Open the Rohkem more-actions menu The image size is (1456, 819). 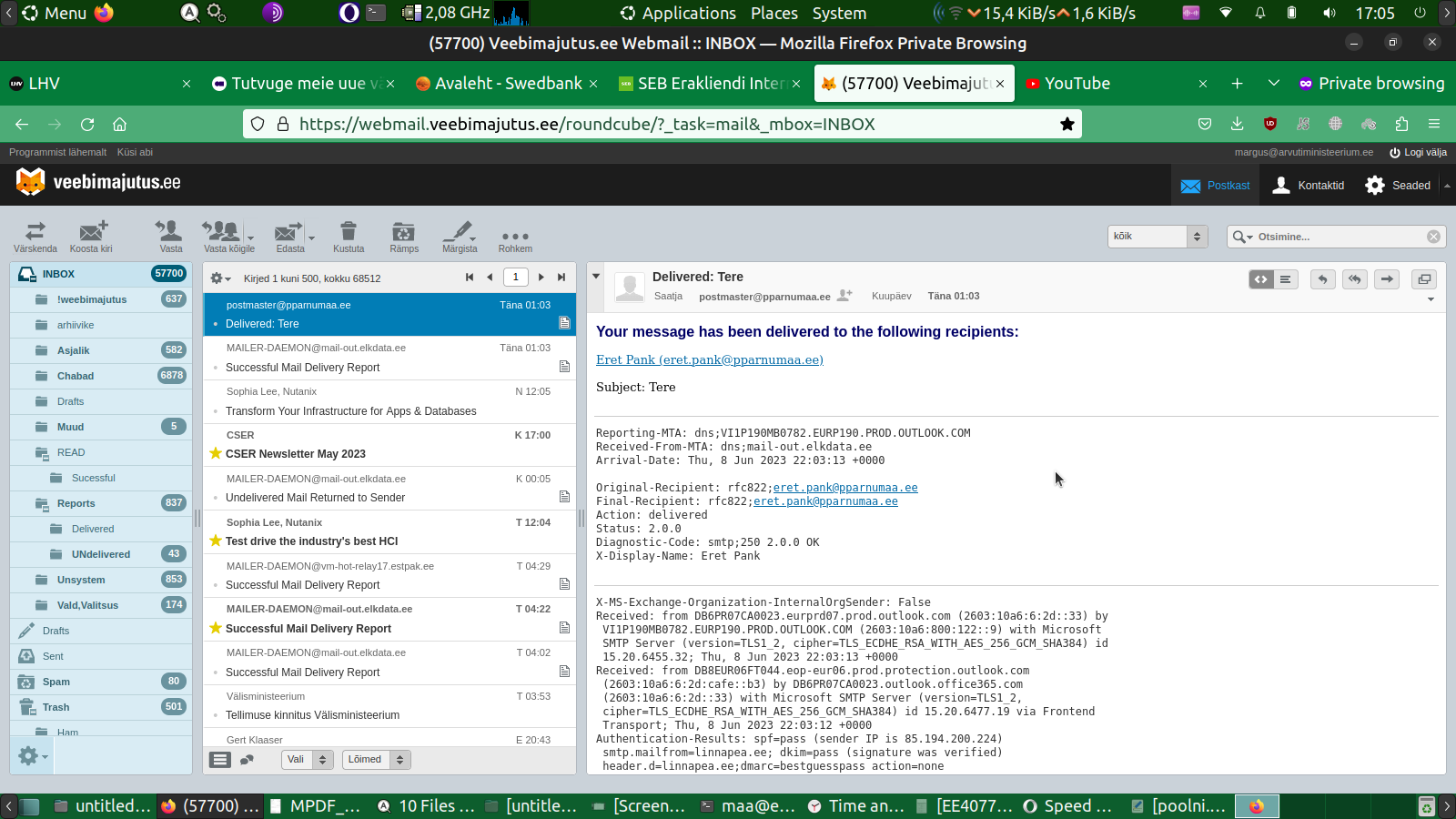tap(515, 237)
